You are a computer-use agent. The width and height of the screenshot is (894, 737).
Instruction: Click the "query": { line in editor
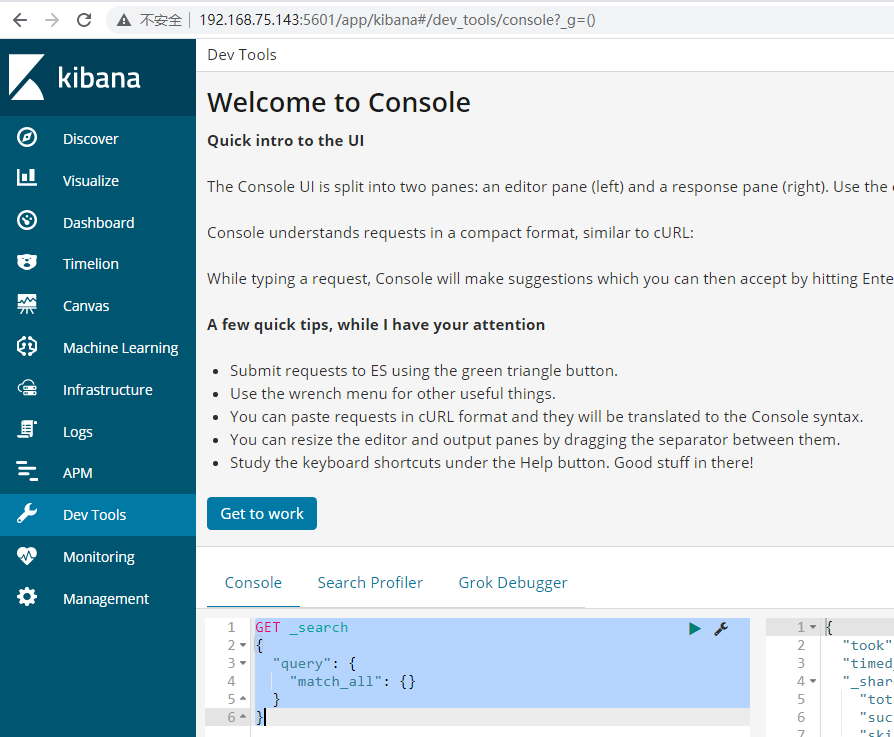pos(314,663)
